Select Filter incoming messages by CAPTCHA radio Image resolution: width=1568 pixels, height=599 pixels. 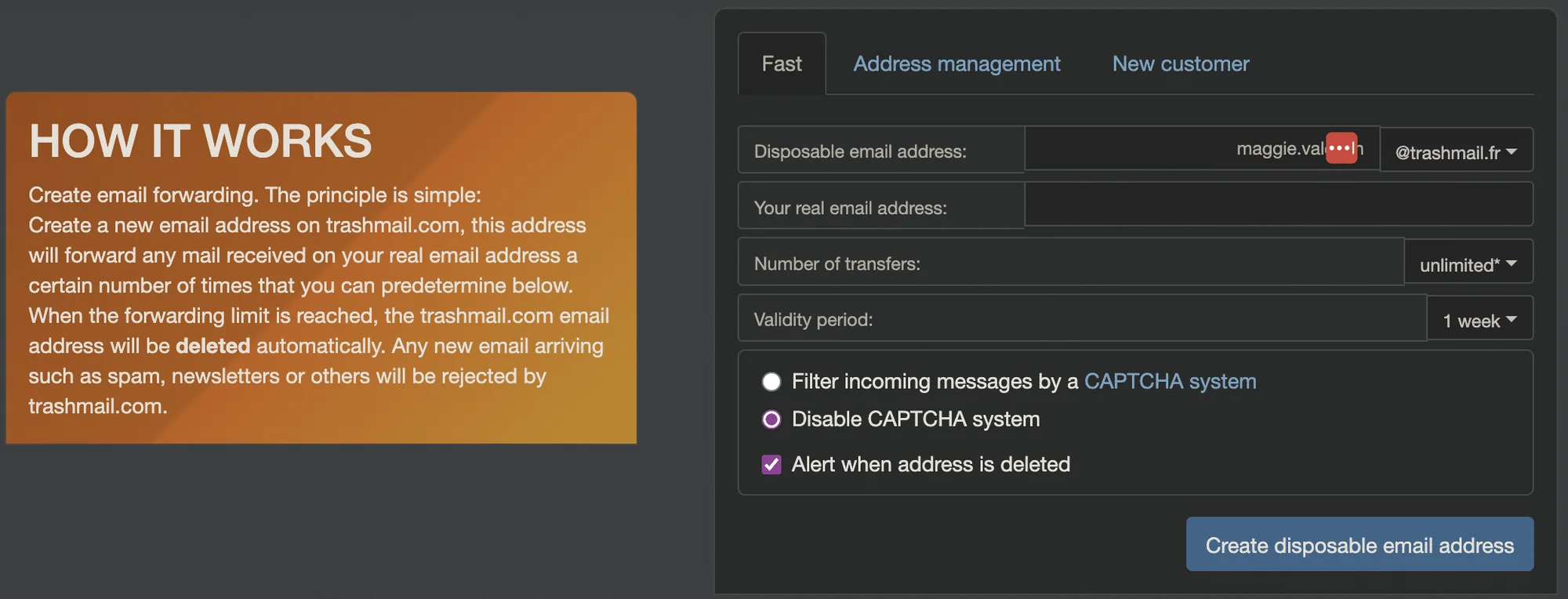771,381
